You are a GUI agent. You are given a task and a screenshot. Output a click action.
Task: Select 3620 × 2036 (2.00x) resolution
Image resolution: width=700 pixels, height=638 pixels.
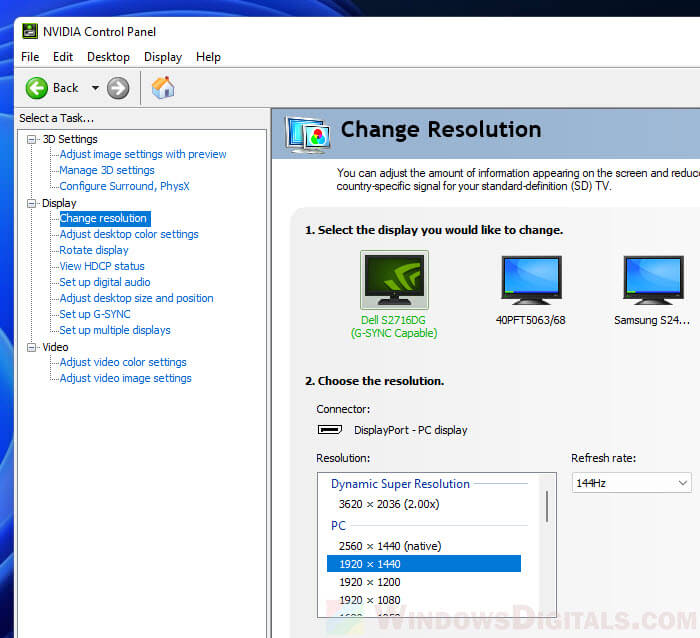(x=389, y=504)
